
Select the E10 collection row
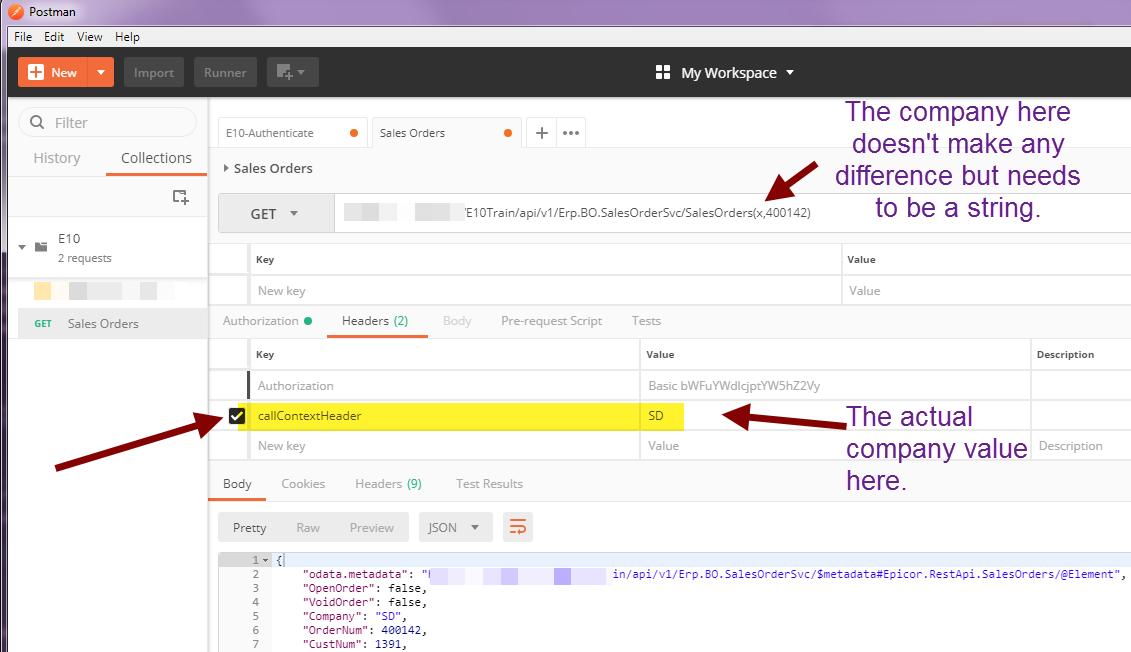coord(108,247)
